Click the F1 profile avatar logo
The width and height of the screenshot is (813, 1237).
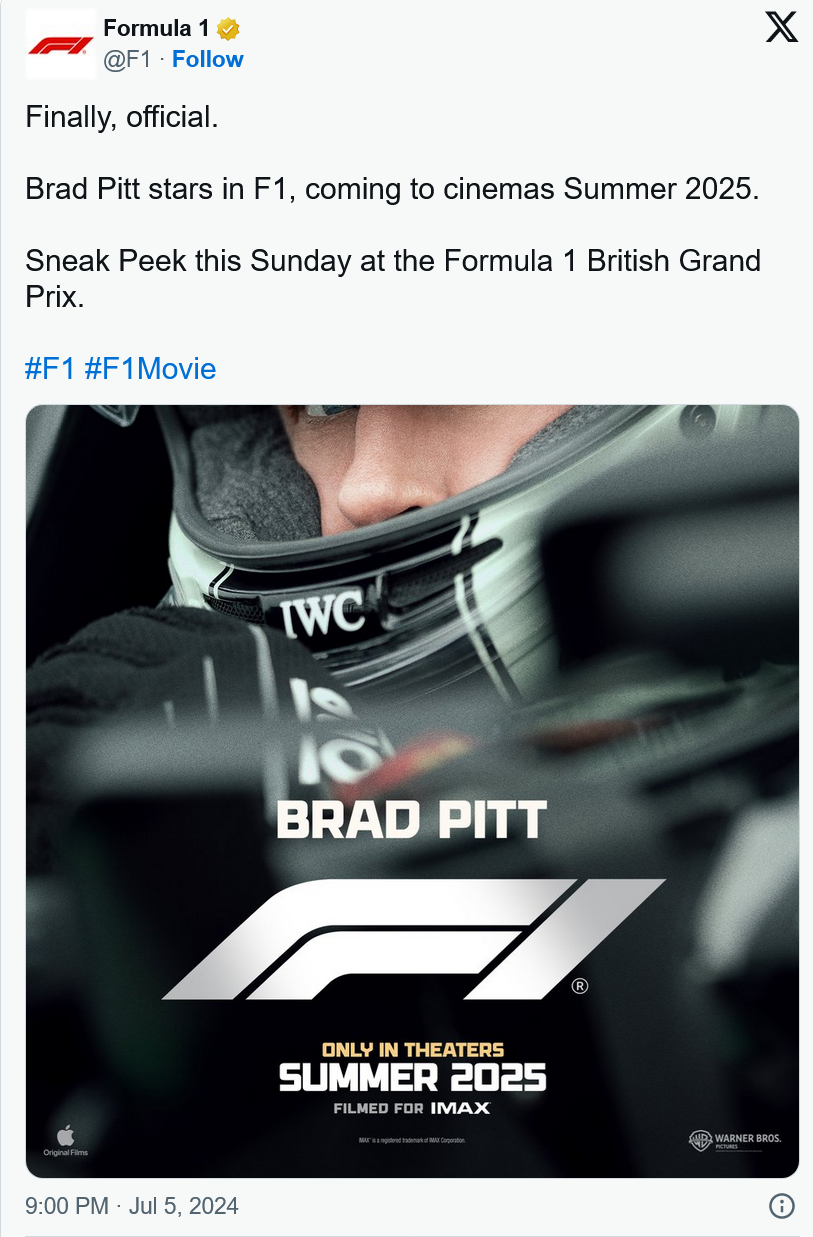pyautogui.click(x=60, y=44)
